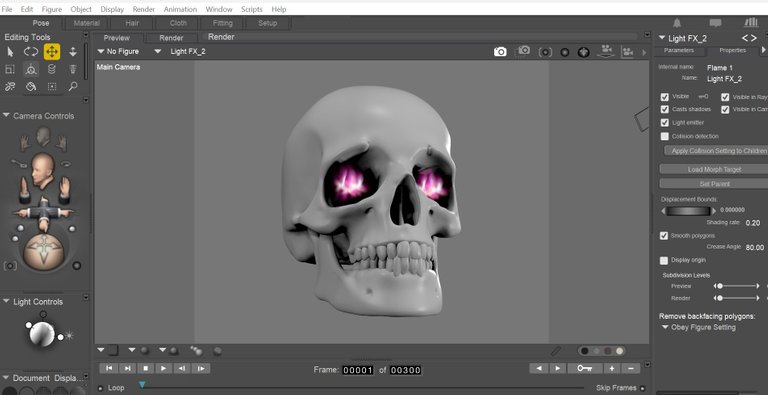The image size is (768, 395).
Task: Open the chat bubble icon
Action: coord(715,23)
